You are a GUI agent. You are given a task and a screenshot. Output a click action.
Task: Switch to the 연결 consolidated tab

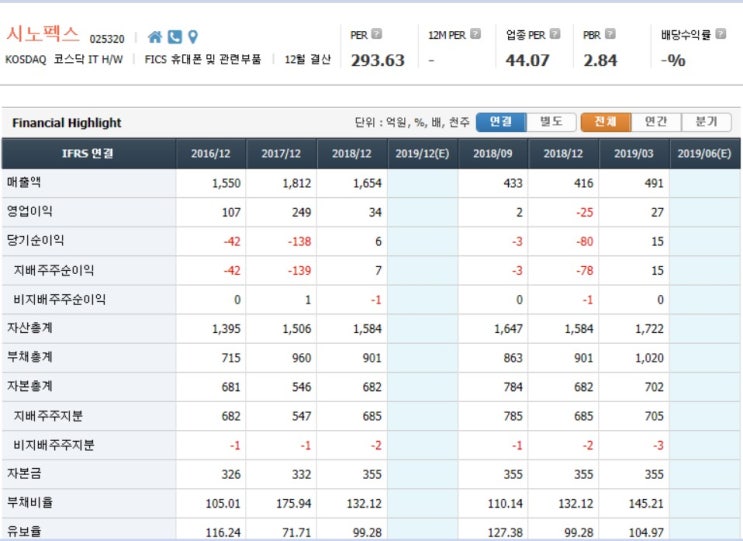(x=501, y=122)
